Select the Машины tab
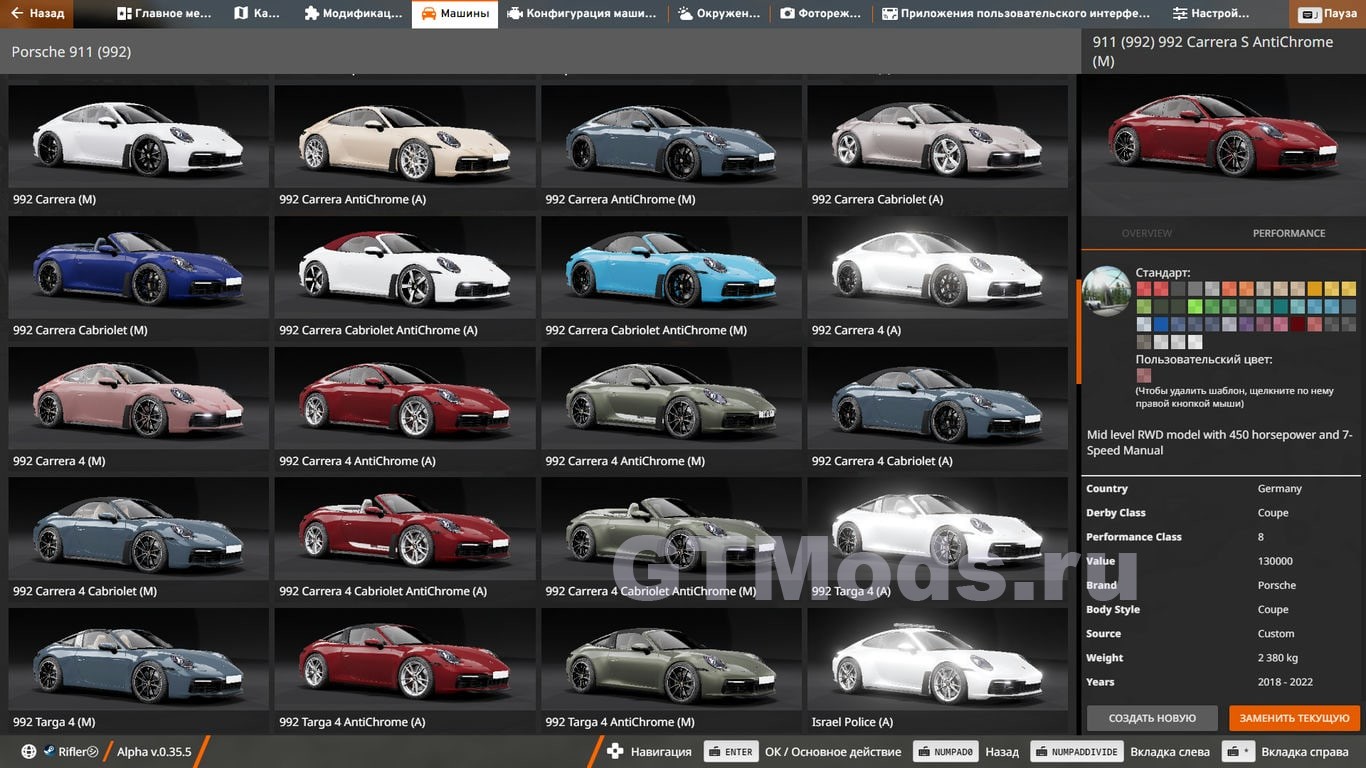Screen dimensions: 1366x768 455,14
